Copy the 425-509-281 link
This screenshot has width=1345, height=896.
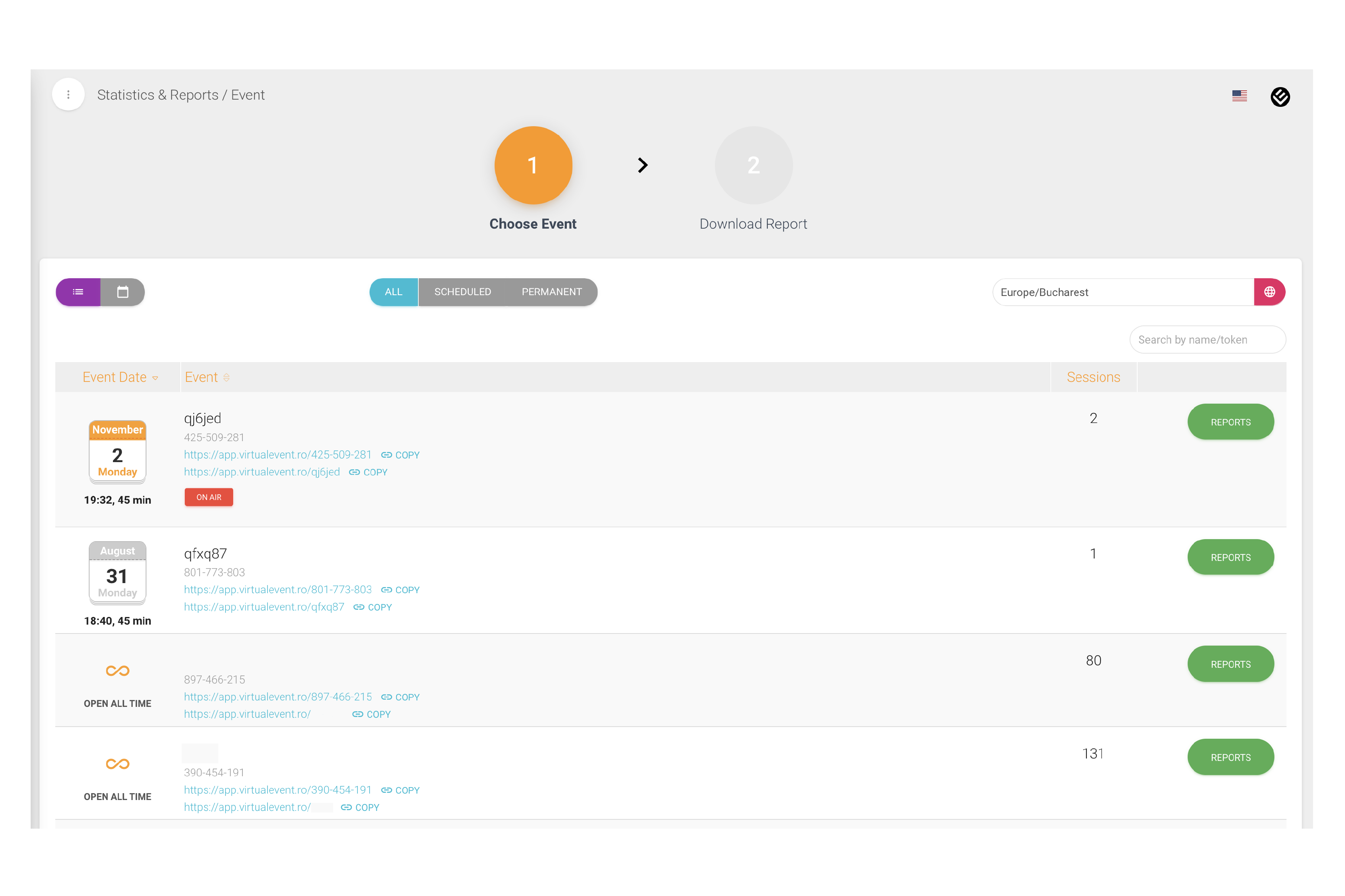(x=400, y=455)
